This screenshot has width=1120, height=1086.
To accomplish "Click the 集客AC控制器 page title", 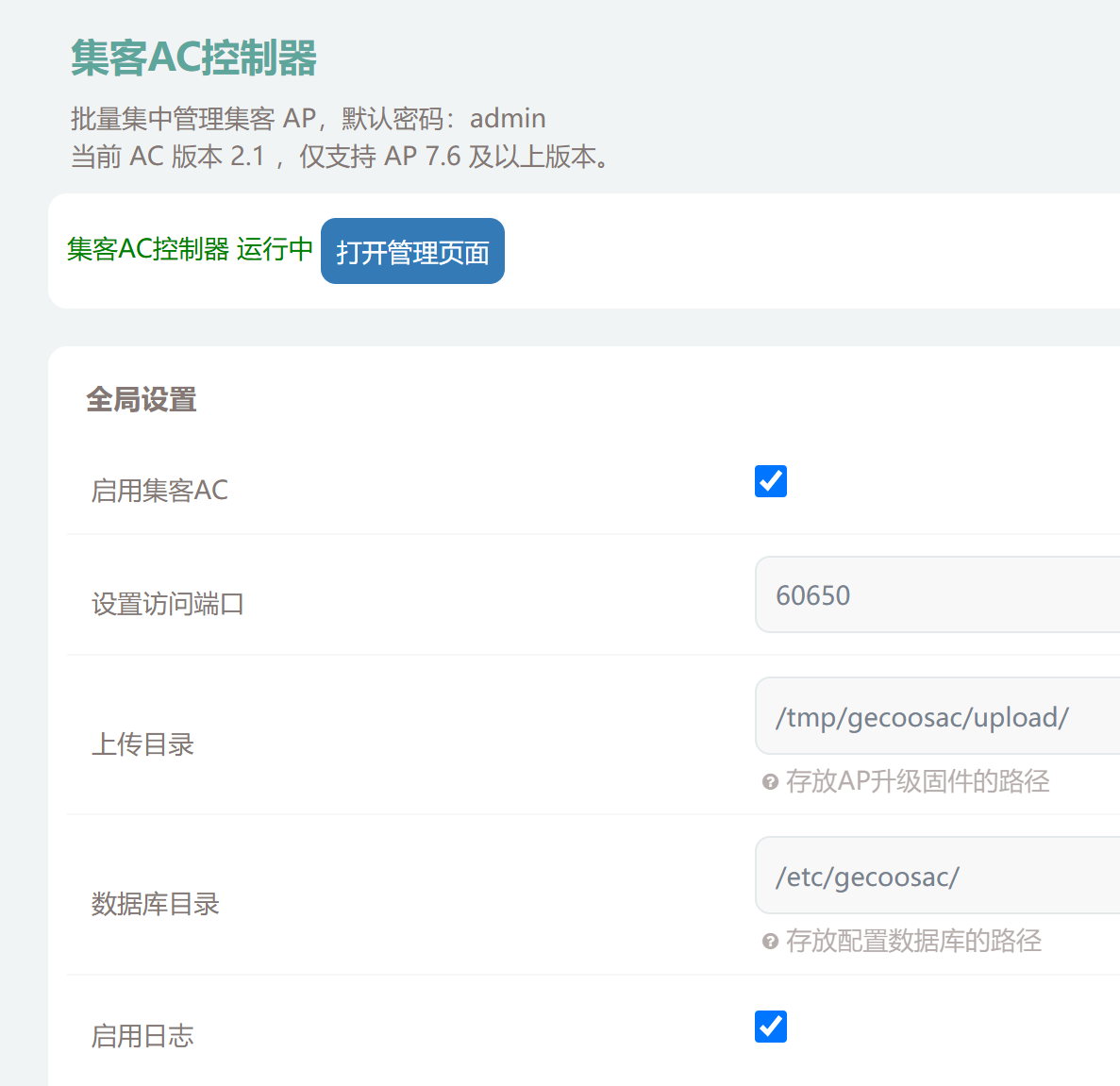I will (x=193, y=58).
